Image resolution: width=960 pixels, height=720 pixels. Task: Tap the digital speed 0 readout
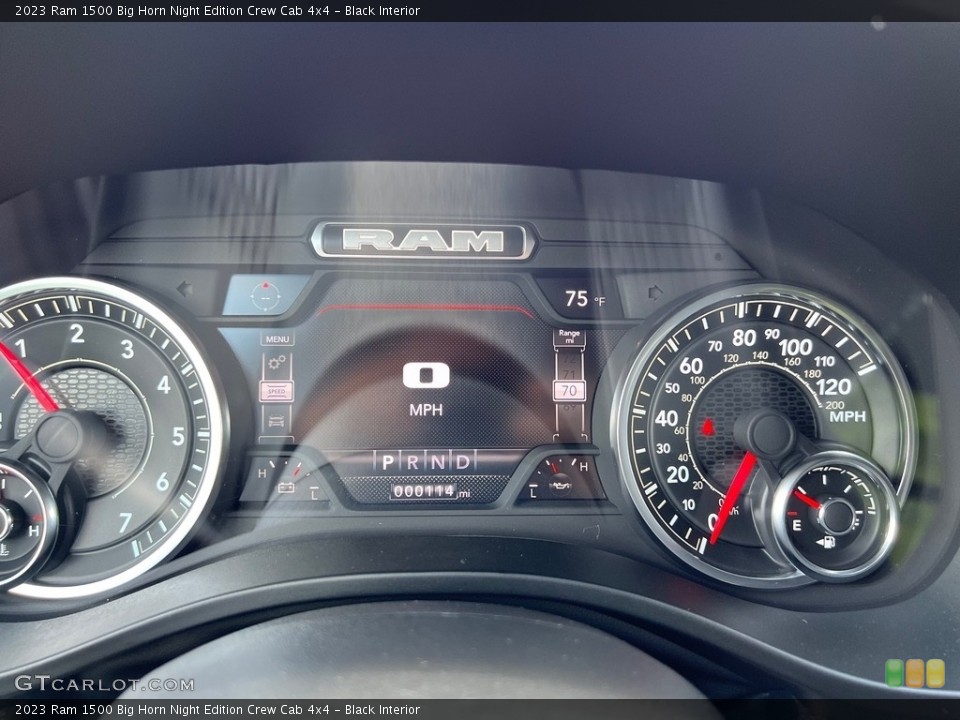(x=426, y=375)
